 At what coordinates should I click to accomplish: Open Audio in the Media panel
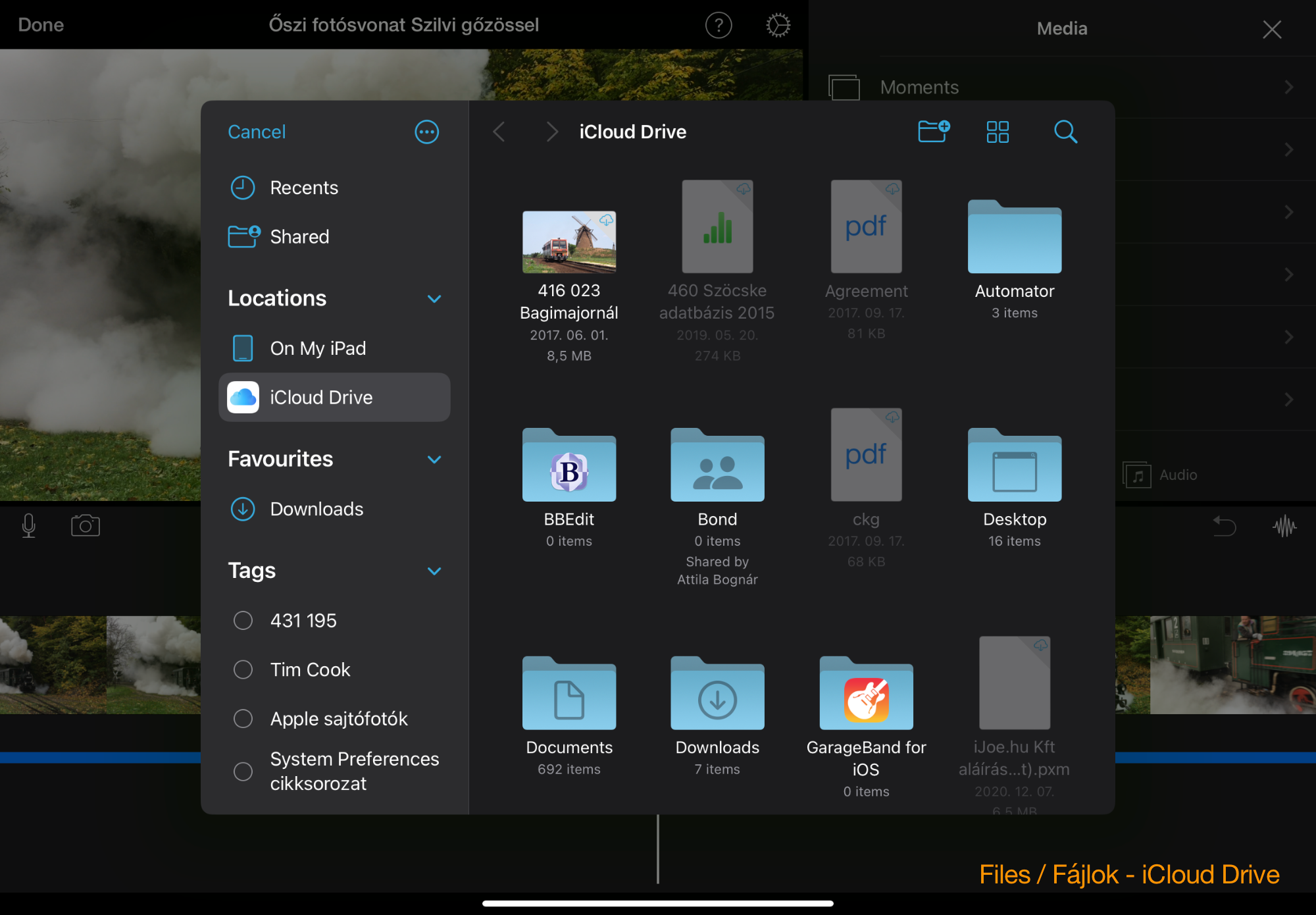pos(1161,475)
